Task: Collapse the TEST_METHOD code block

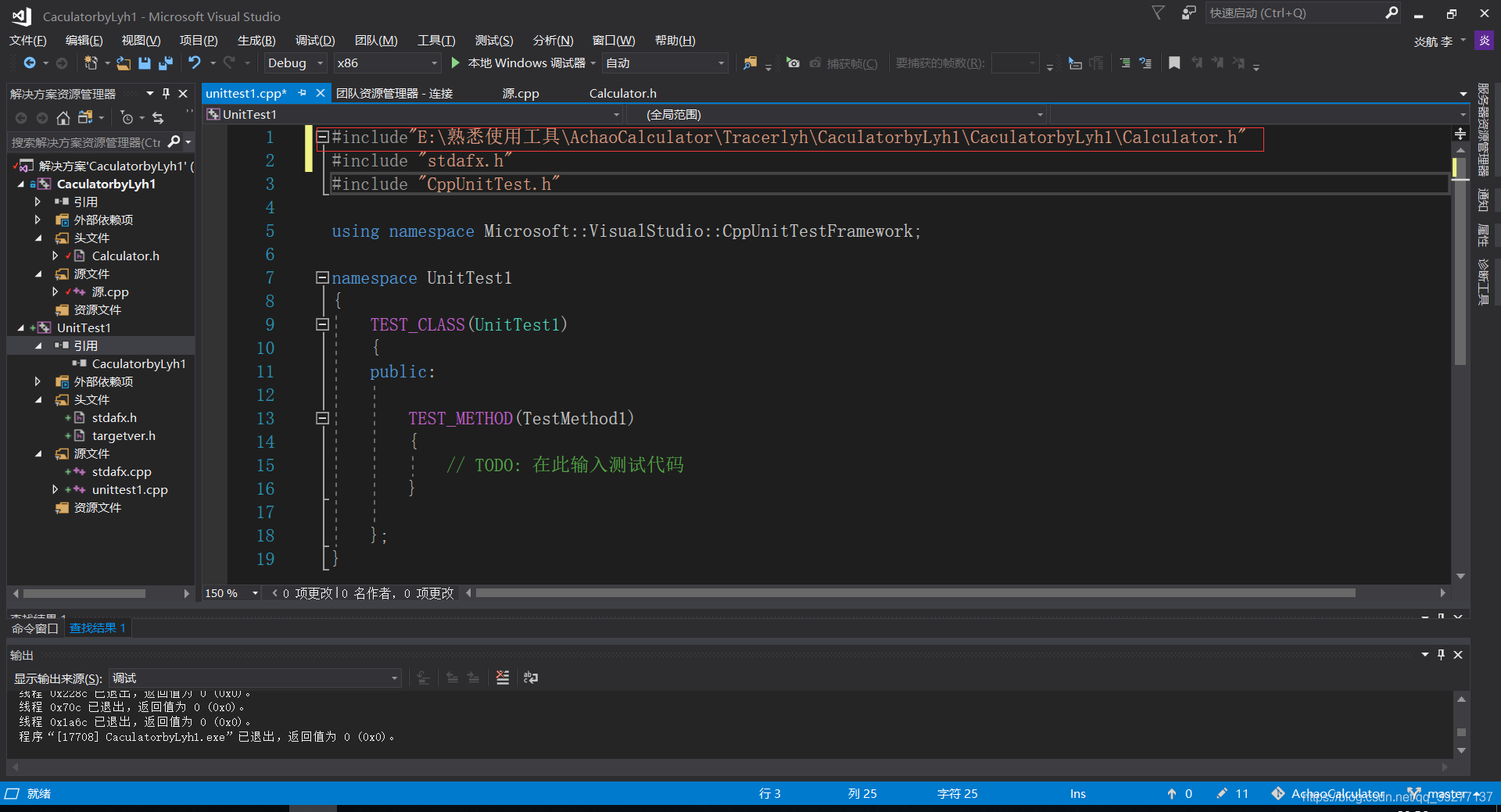Action: pos(322,418)
